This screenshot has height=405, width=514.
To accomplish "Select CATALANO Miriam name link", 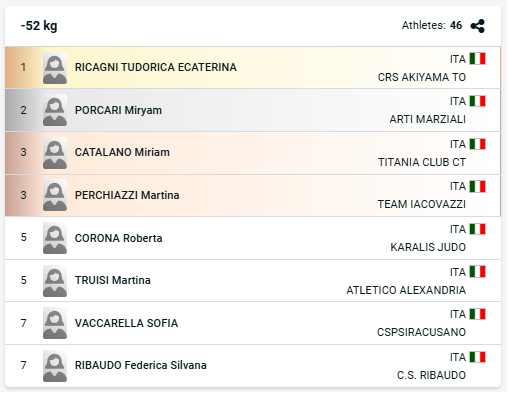I will [122, 152].
